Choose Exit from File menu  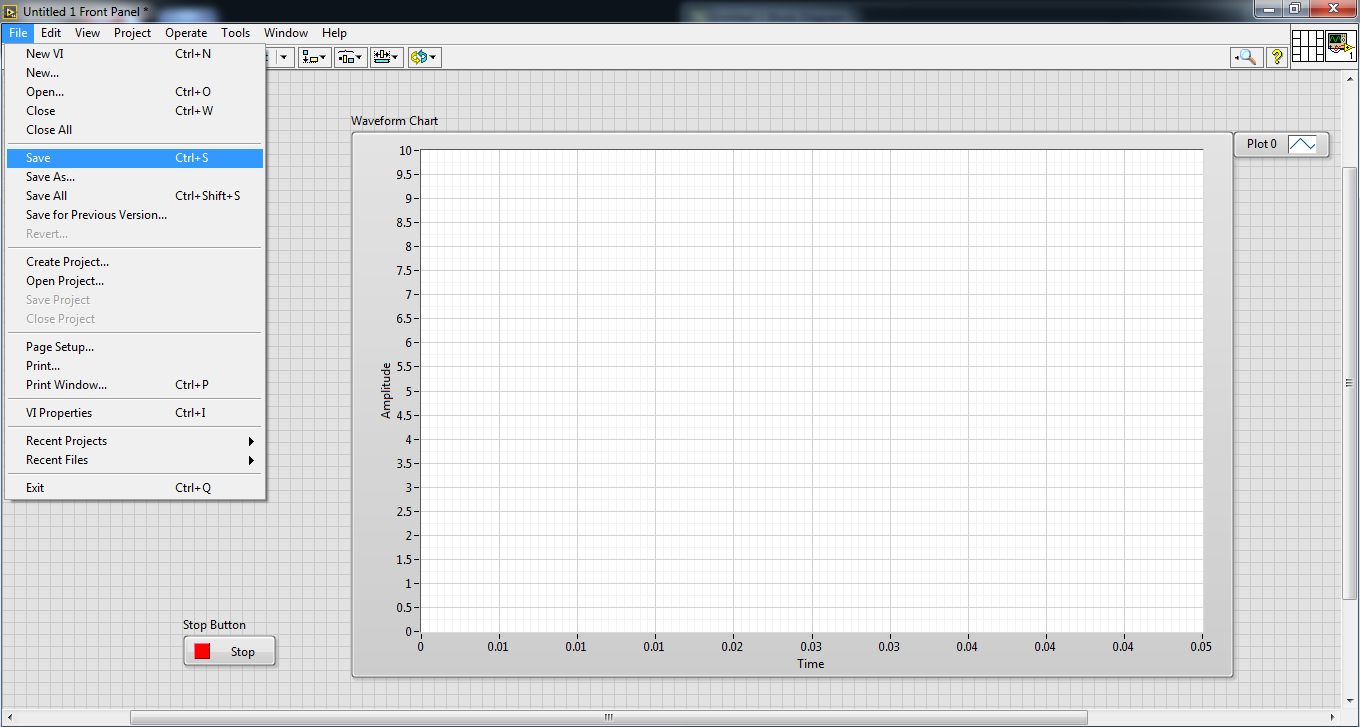coord(135,488)
